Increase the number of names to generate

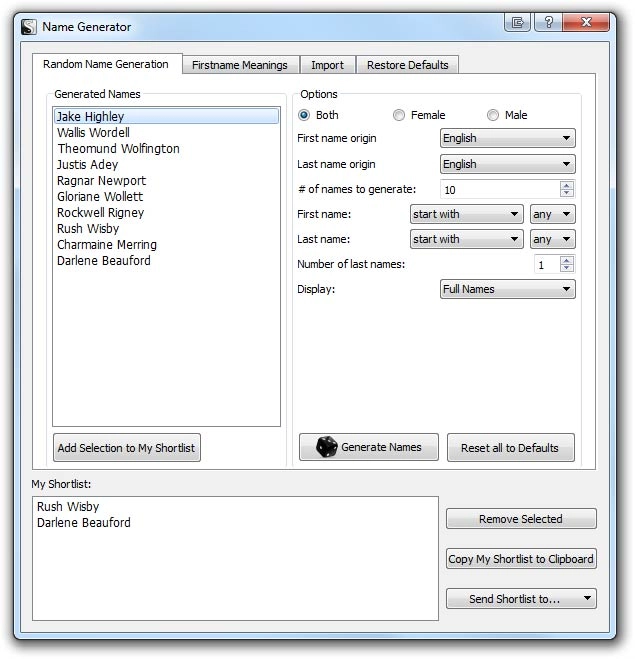coord(567,185)
